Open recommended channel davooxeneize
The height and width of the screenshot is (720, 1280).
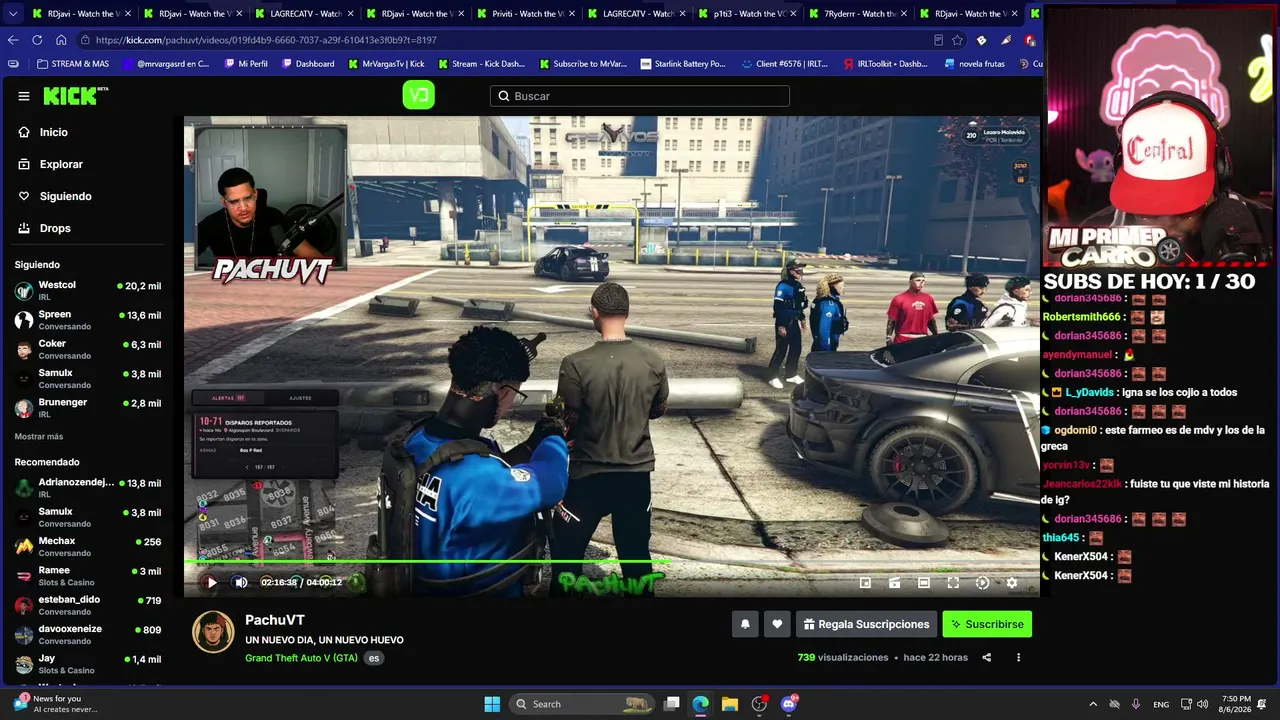(88, 635)
